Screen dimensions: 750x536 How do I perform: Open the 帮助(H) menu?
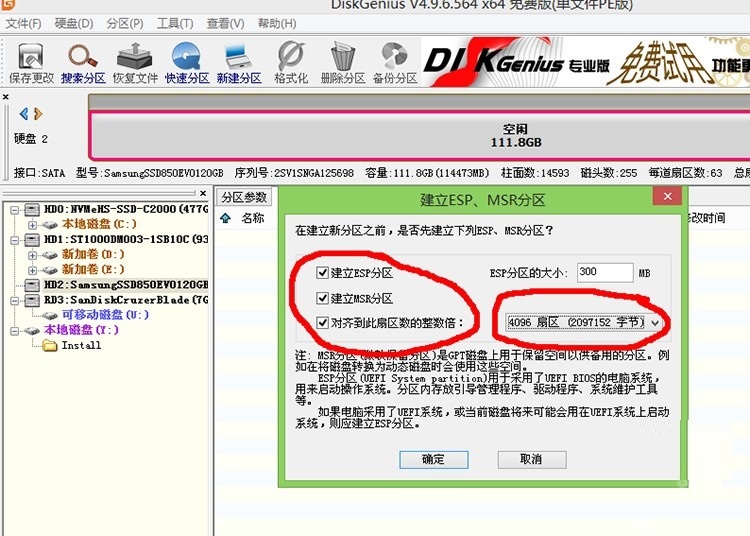(x=276, y=23)
